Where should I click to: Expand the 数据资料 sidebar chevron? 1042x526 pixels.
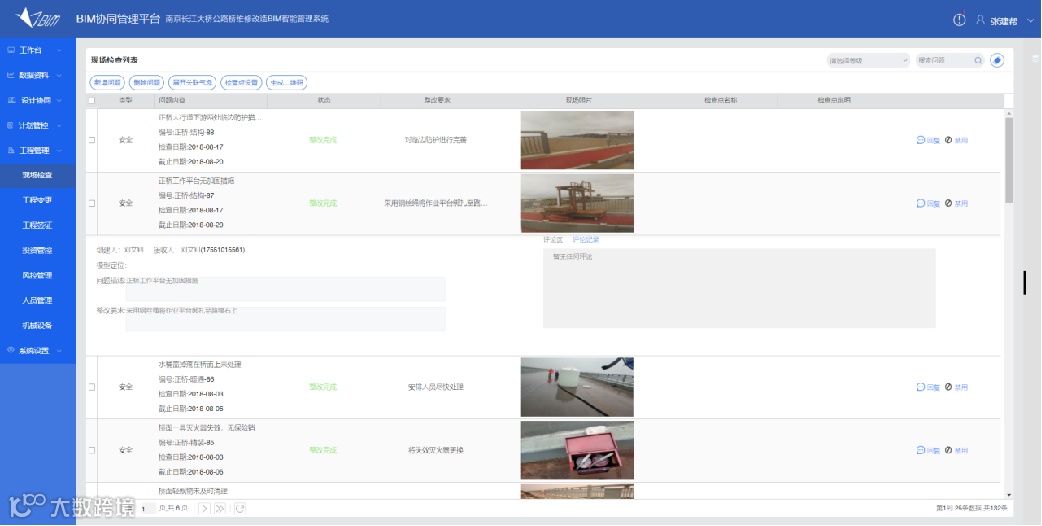(59, 76)
